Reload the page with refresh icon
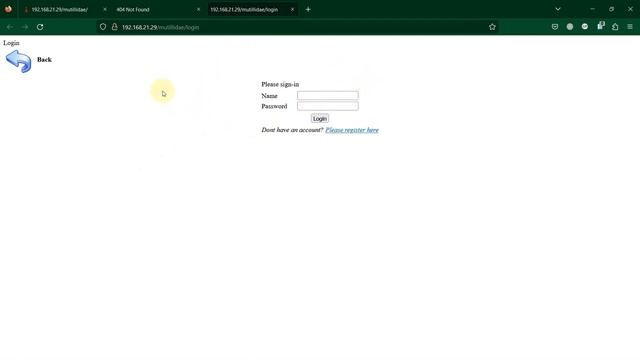 [40, 27]
